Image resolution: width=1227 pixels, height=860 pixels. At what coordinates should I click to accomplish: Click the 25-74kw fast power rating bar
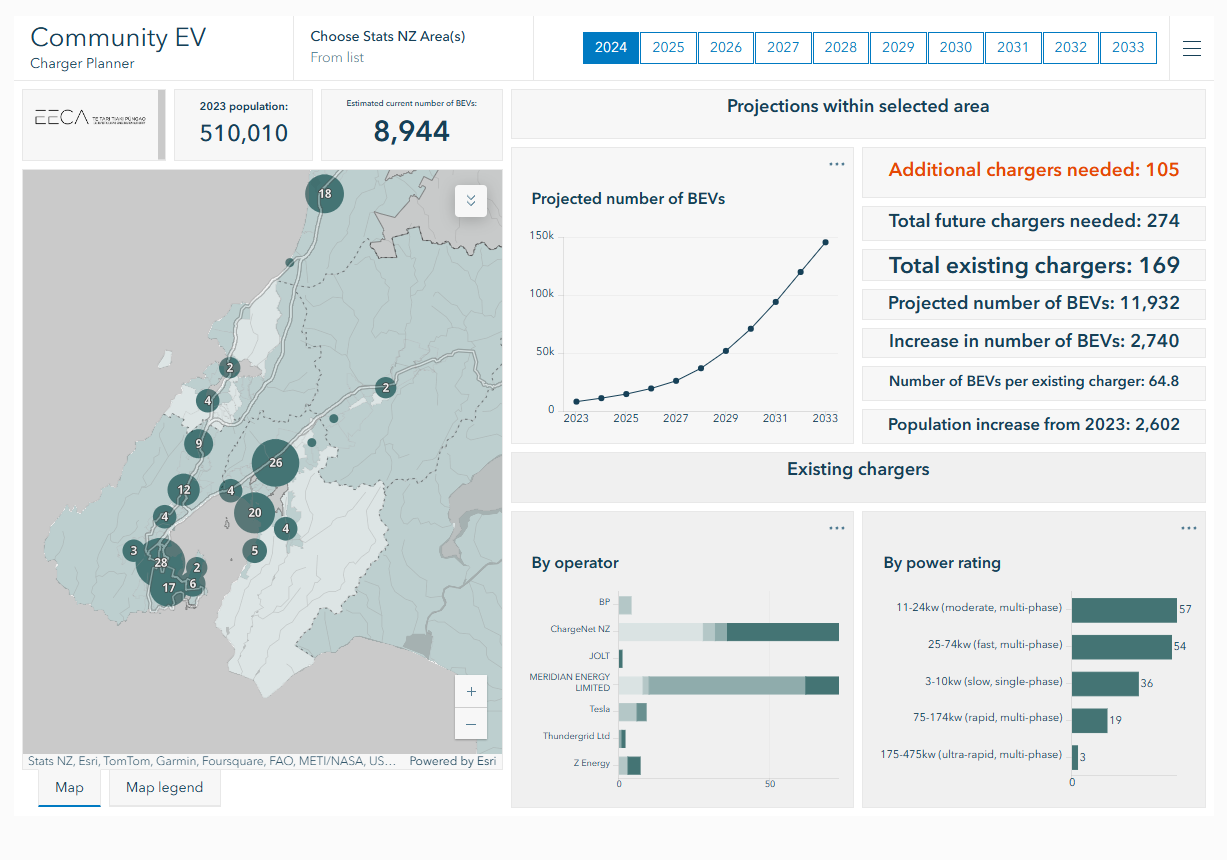click(x=1122, y=647)
